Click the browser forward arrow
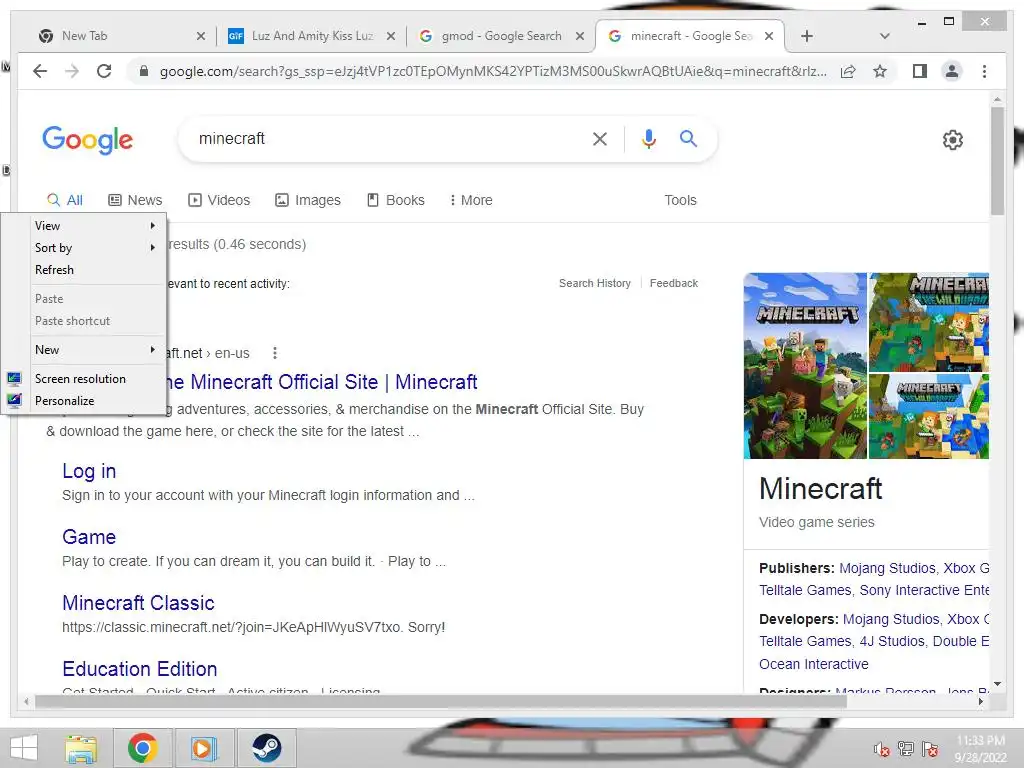This screenshot has width=1024, height=768. pyautogui.click(x=72, y=71)
